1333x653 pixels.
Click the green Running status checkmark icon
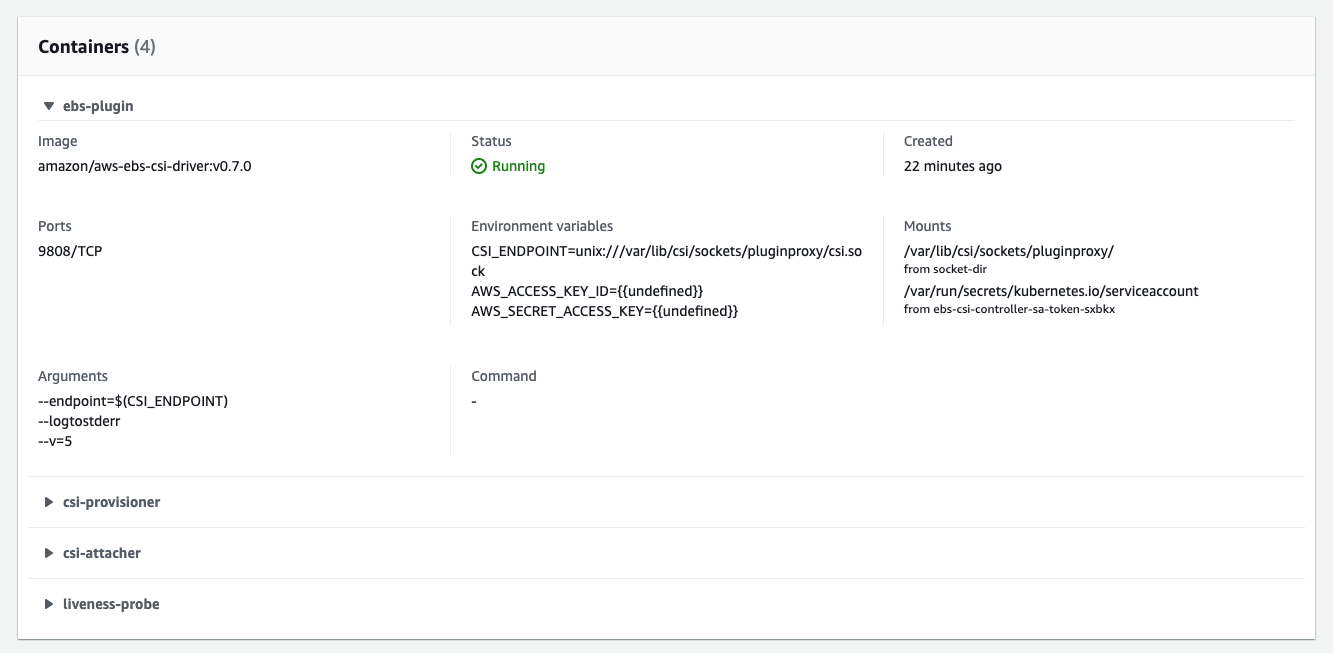[479, 166]
